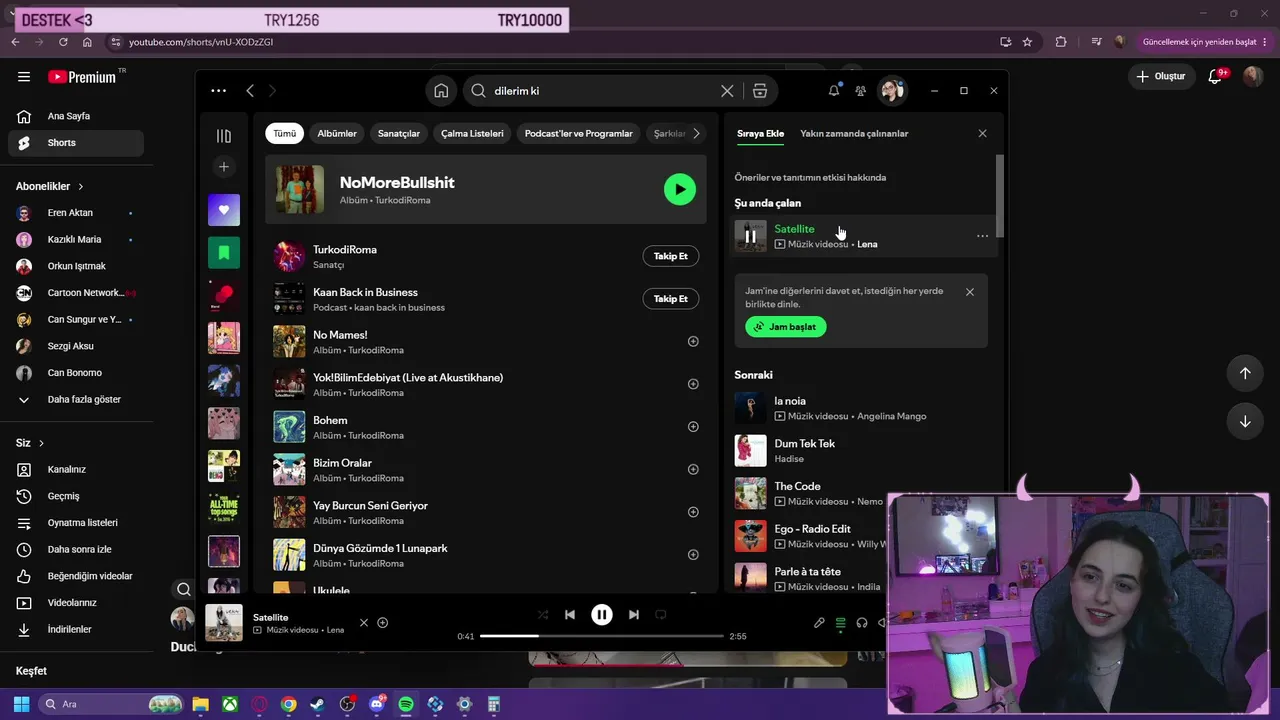Screen dimensions: 1280x720
Task: Open Spotify home via the house icon
Action: 441,91
